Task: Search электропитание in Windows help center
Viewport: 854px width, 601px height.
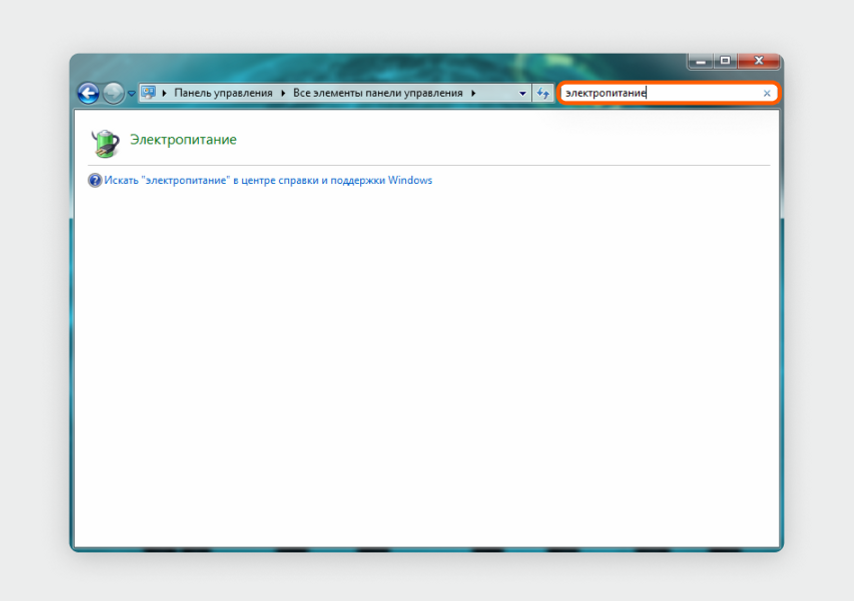Action: point(268,180)
